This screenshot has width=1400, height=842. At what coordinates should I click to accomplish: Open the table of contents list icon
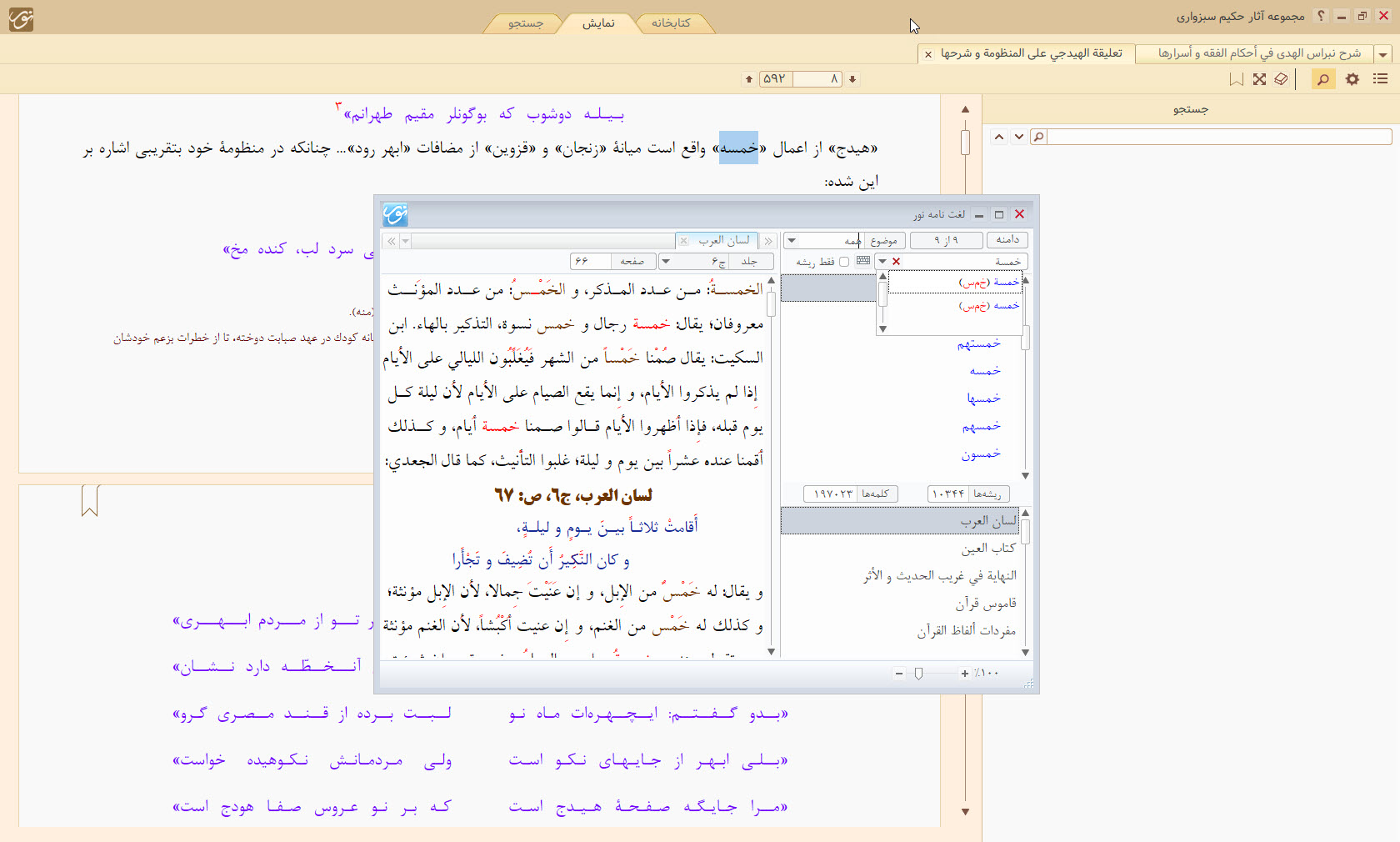(1381, 79)
